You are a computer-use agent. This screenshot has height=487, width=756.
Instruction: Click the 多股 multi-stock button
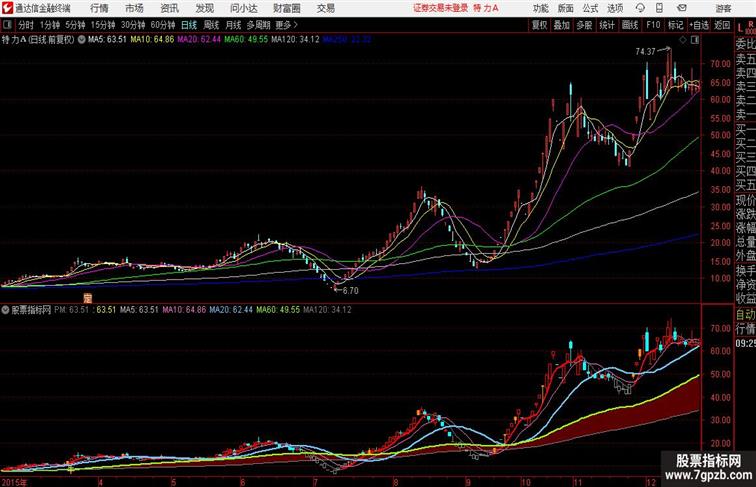pos(584,25)
